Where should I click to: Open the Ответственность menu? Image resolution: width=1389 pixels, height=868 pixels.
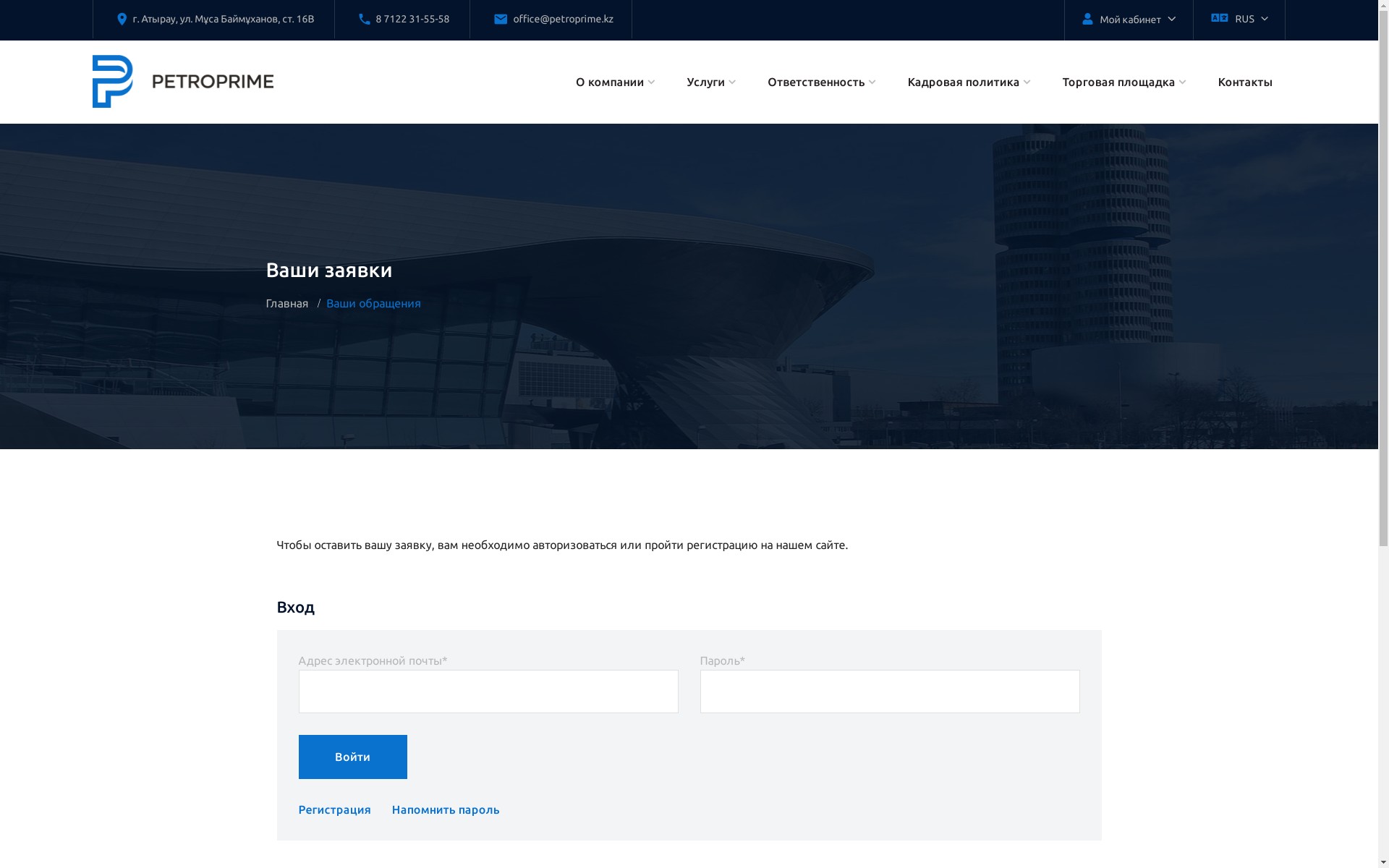point(816,82)
